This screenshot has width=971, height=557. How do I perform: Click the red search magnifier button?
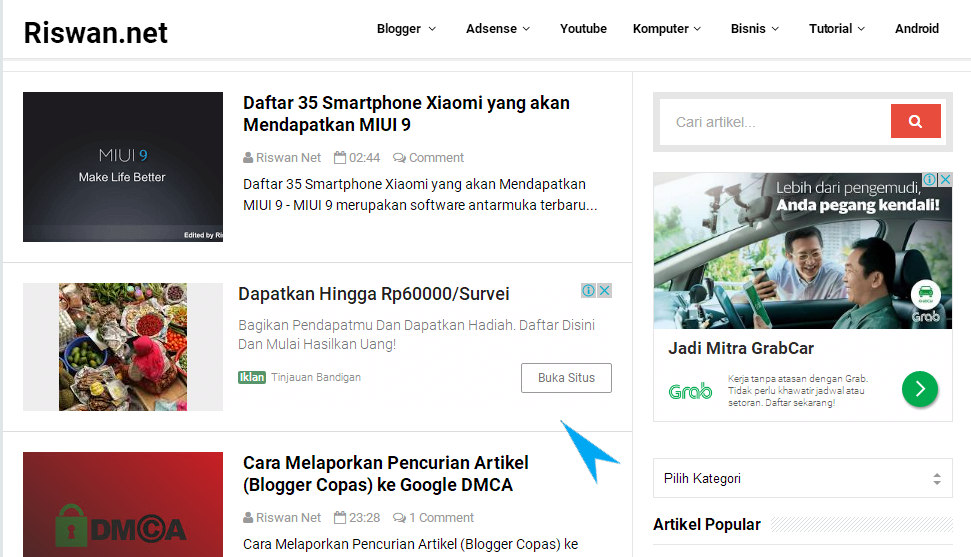(915, 121)
